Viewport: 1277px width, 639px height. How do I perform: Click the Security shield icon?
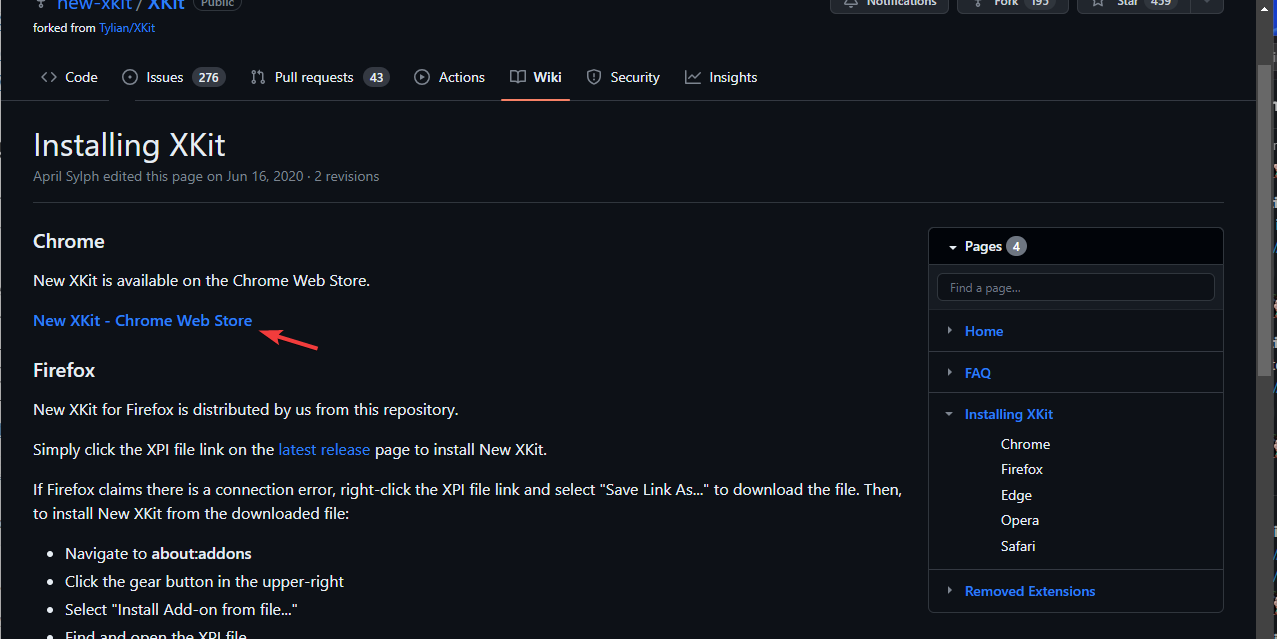coord(594,77)
